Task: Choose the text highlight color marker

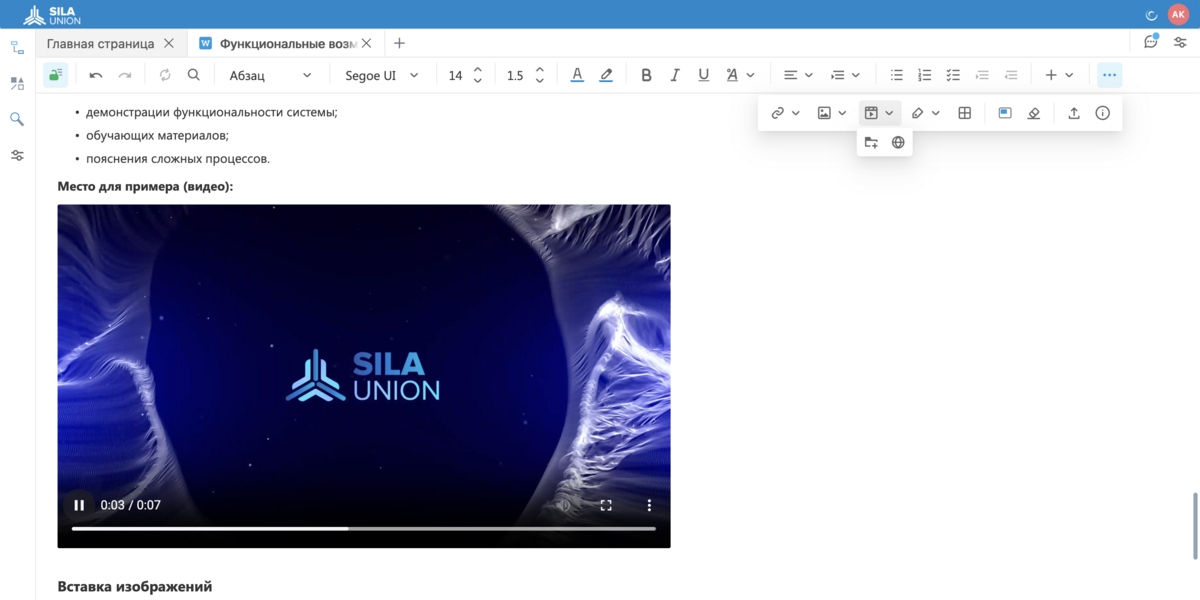Action: tap(606, 75)
